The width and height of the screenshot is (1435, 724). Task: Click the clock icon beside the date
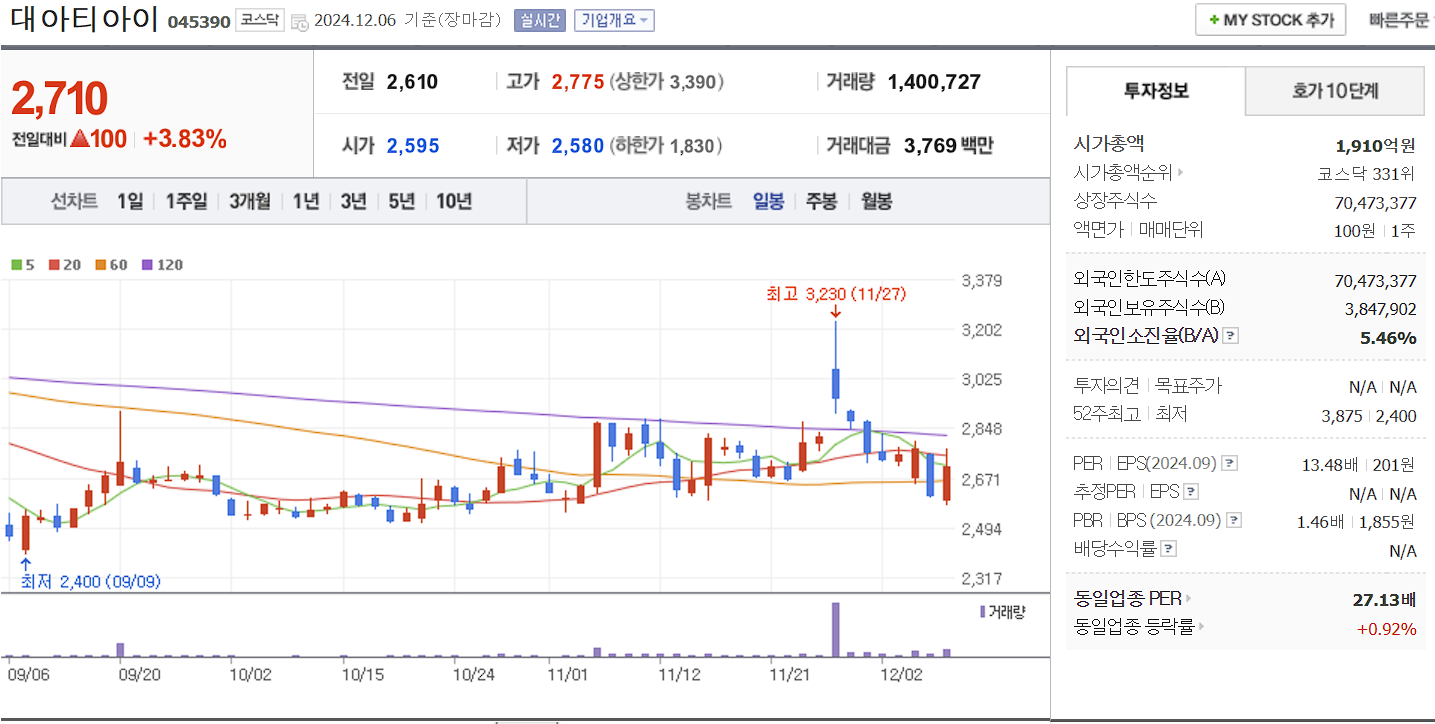point(300,20)
